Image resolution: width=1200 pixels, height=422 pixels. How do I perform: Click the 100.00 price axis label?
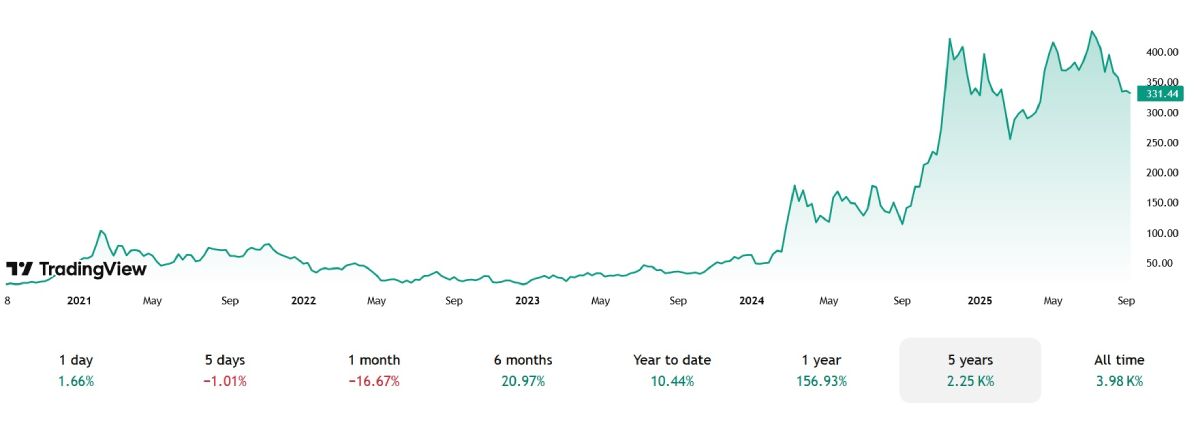(1160, 233)
